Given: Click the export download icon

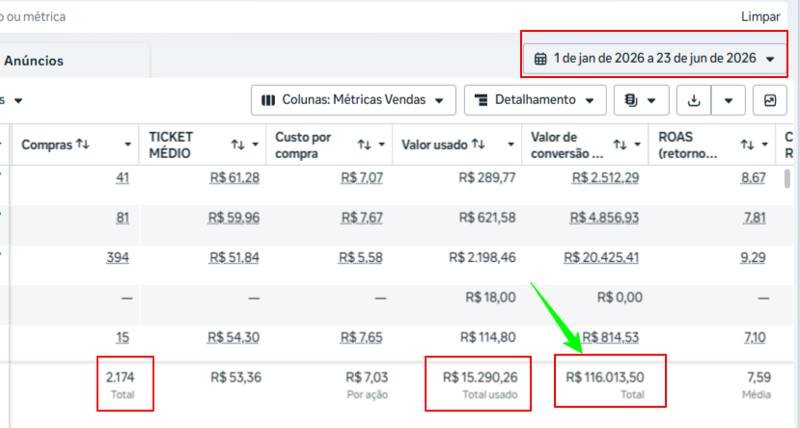Looking at the screenshot, I should 694,100.
